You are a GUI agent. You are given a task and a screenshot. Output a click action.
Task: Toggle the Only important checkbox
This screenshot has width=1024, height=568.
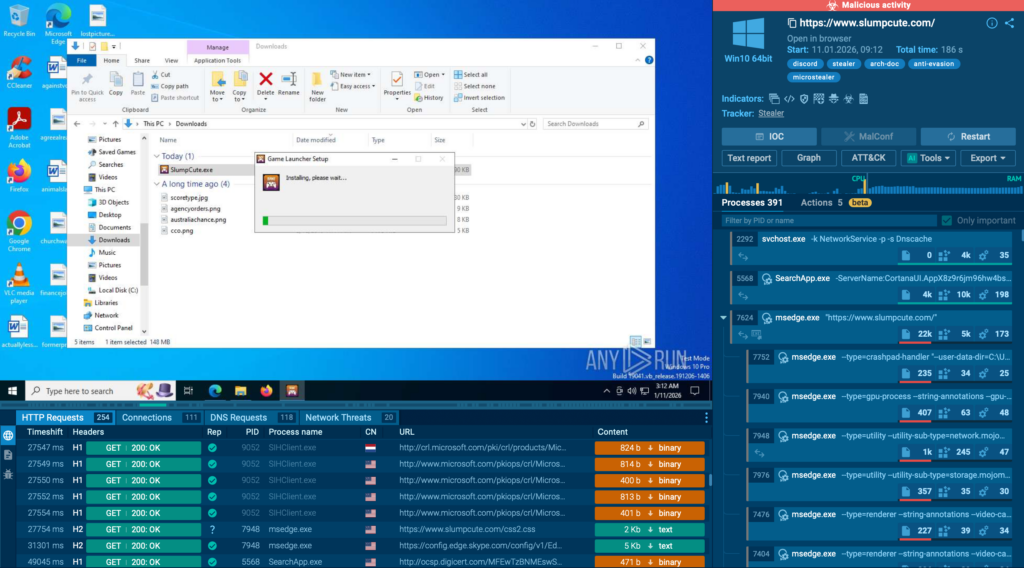pyautogui.click(x=946, y=220)
